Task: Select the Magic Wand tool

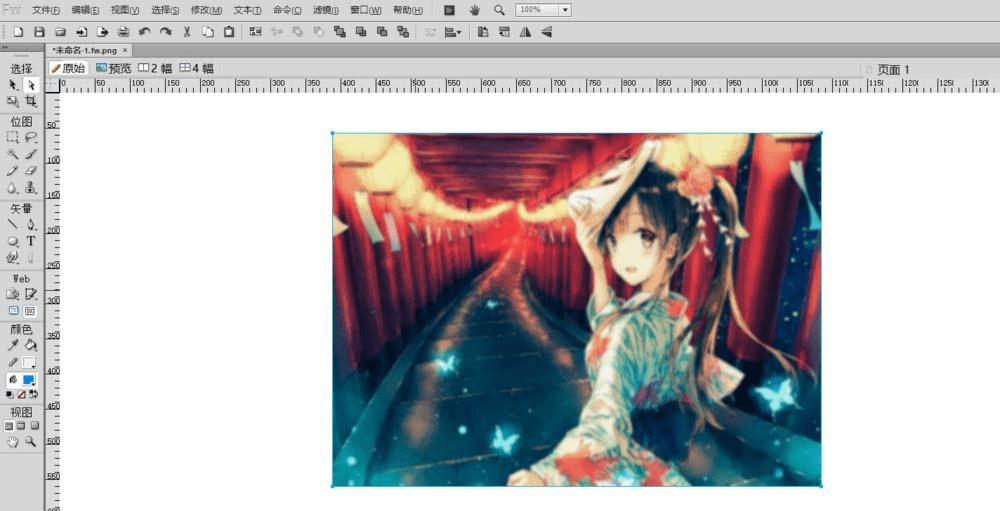Action: [13, 154]
